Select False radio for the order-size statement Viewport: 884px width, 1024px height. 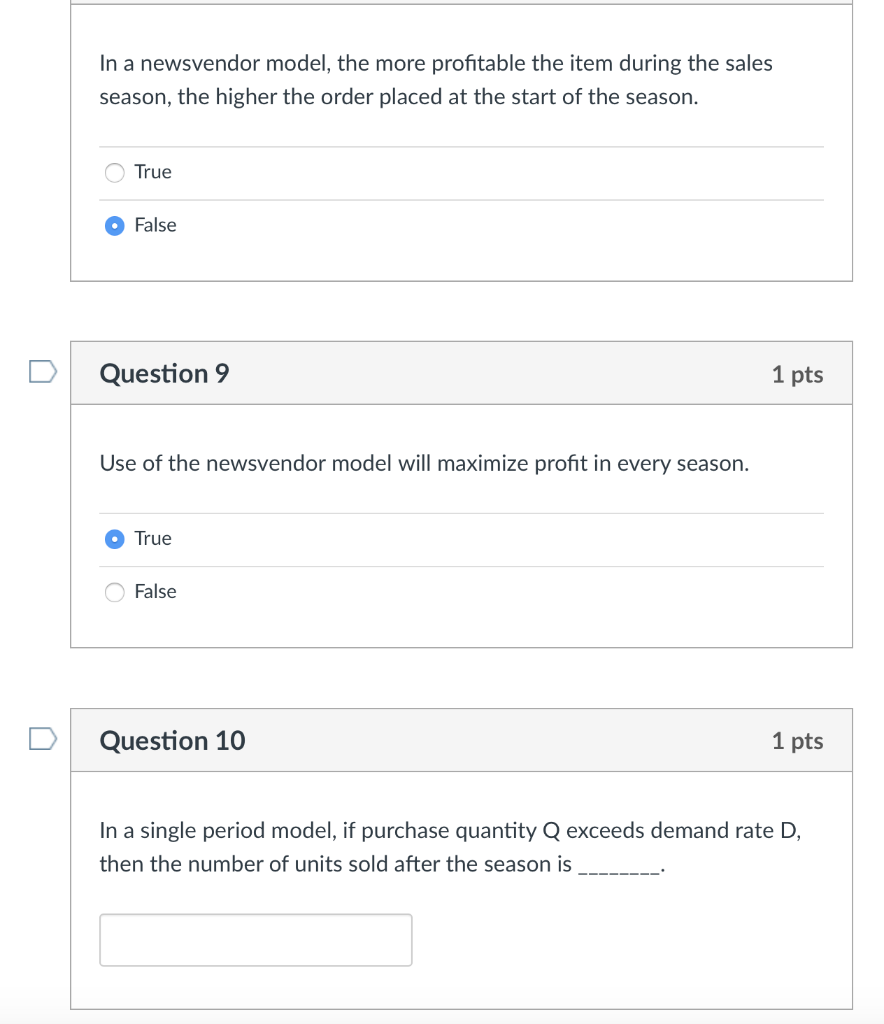coord(116,226)
